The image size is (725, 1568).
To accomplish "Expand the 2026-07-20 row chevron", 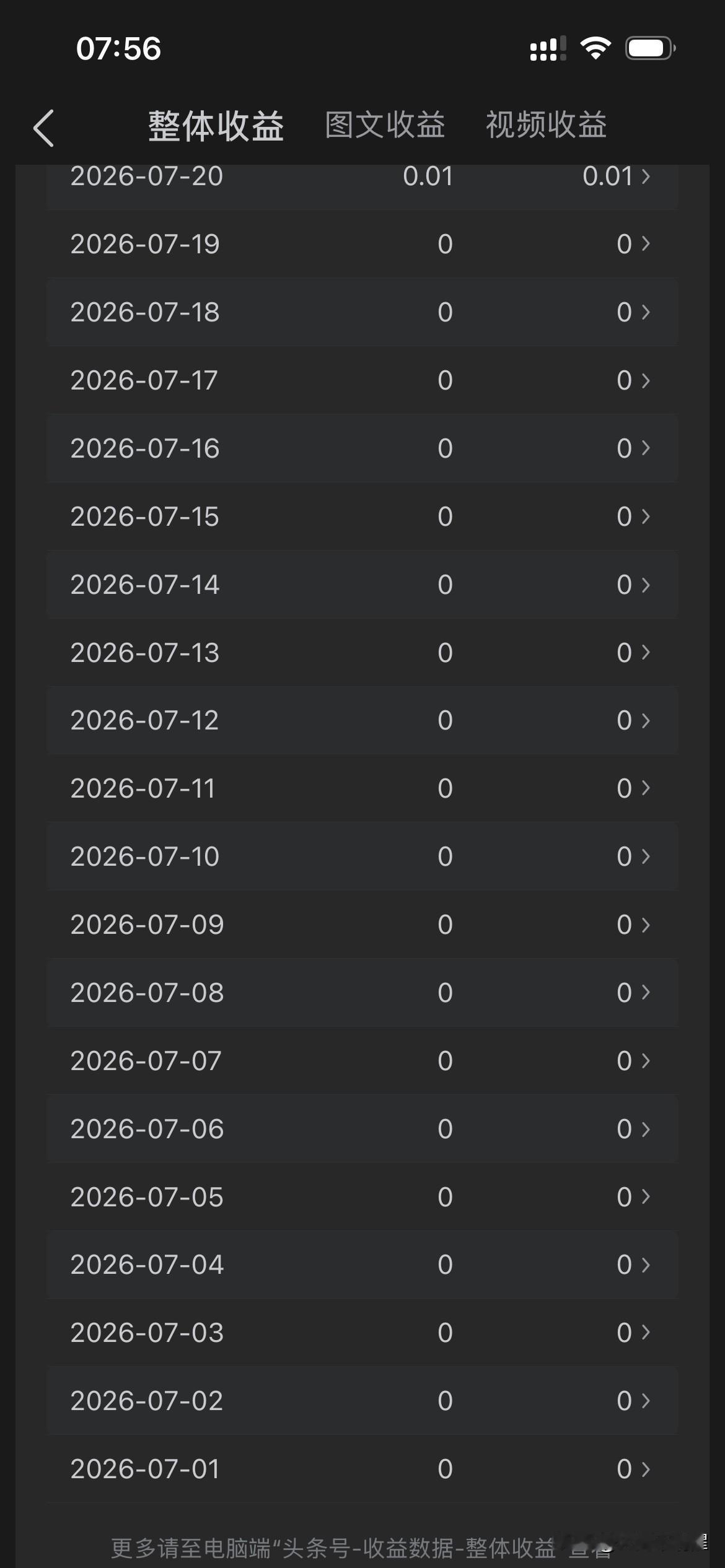I will tap(646, 176).
